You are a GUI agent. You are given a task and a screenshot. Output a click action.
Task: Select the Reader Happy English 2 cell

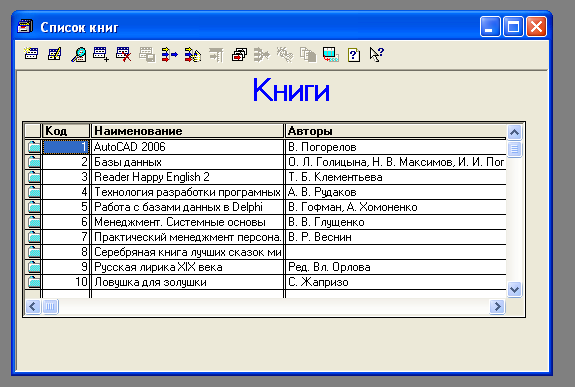click(187, 177)
